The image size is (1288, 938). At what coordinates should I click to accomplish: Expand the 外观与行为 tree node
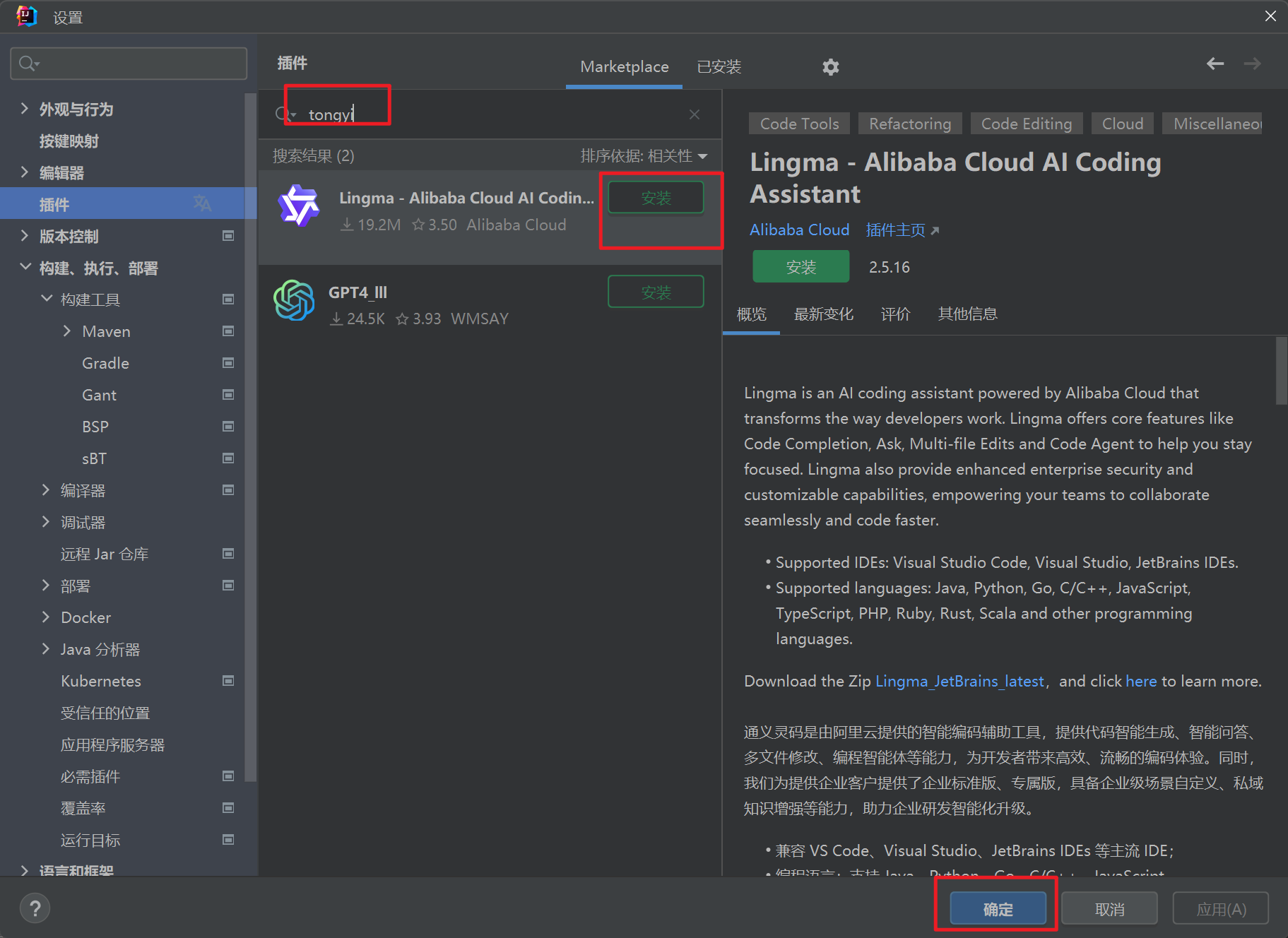pos(25,109)
